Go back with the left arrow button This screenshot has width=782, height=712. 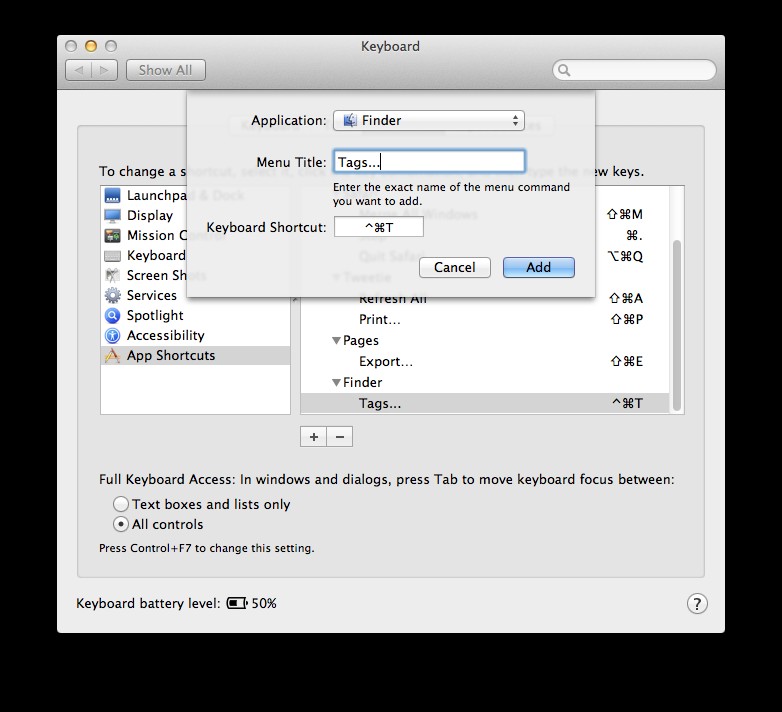[78, 70]
